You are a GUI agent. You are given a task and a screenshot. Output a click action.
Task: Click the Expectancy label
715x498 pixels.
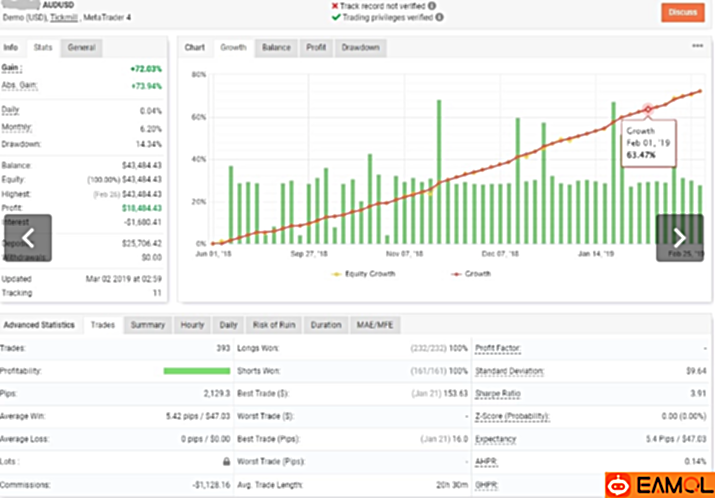496,439
